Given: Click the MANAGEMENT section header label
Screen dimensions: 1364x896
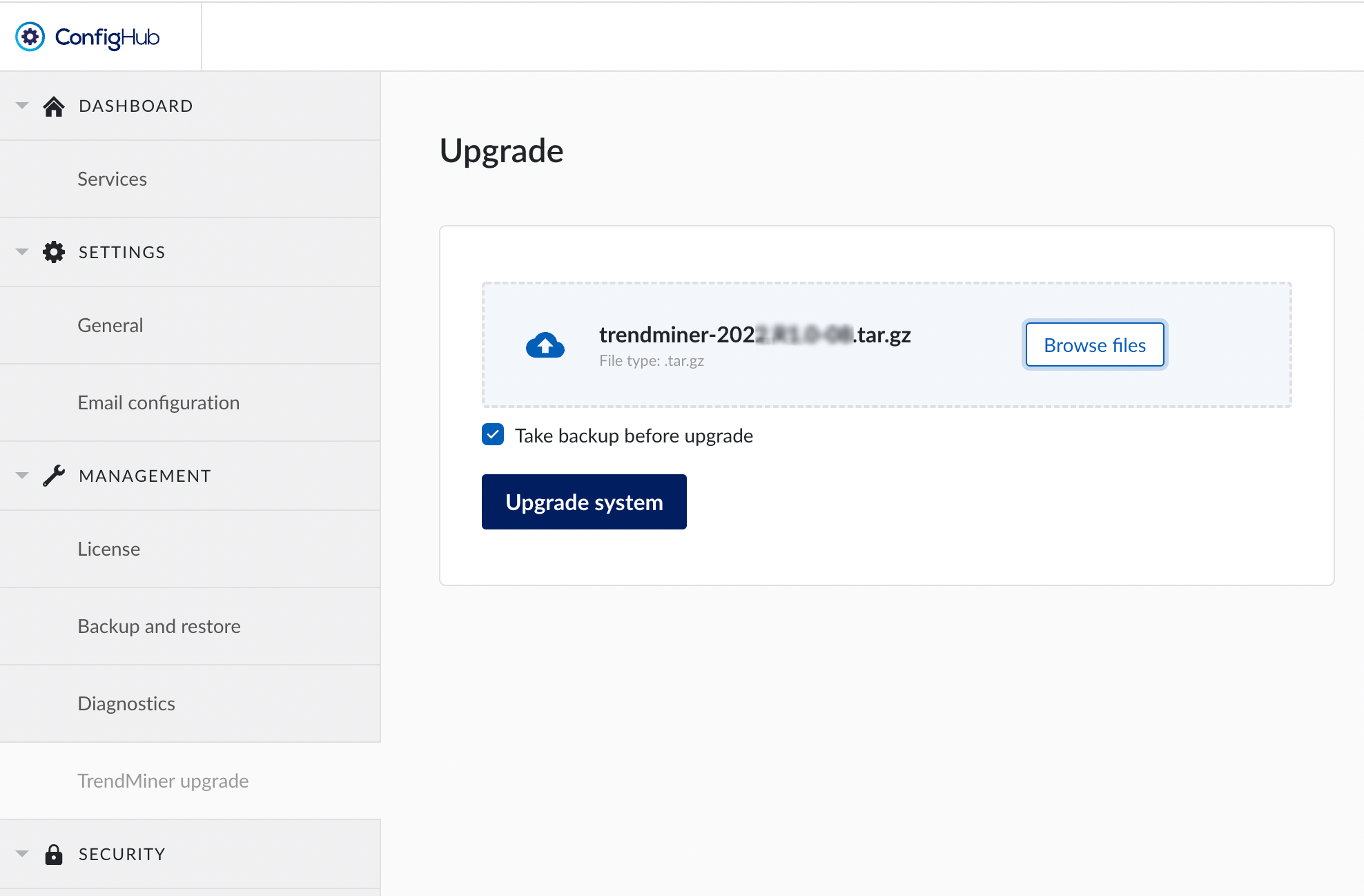Looking at the screenshot, I should point(145,476).
